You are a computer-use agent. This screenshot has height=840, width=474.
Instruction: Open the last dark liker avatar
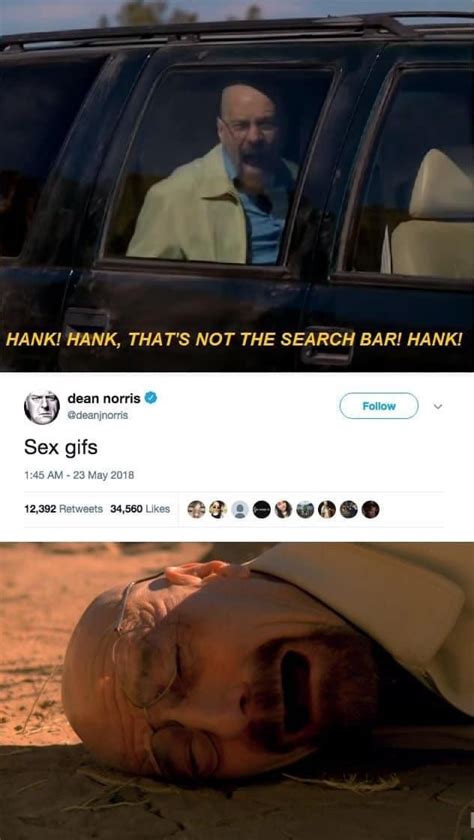click(370, 509)
